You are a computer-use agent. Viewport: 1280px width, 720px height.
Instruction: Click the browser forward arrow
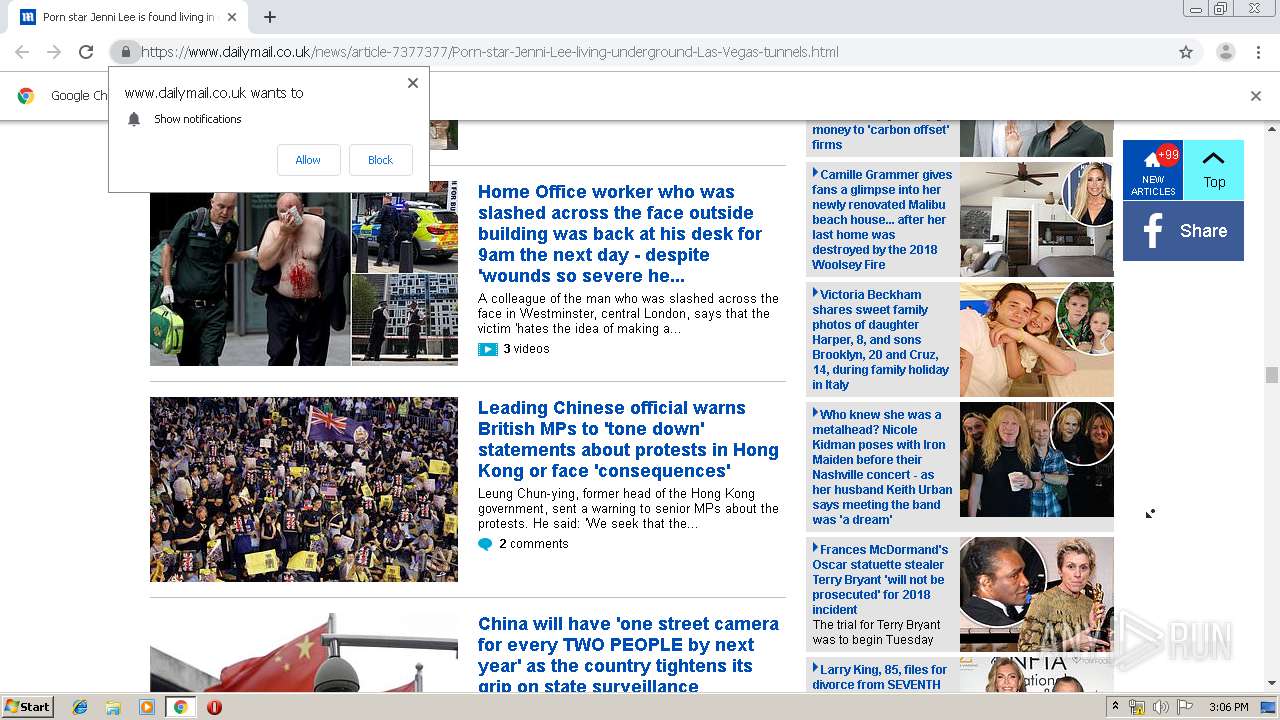[x=54, y=52]
